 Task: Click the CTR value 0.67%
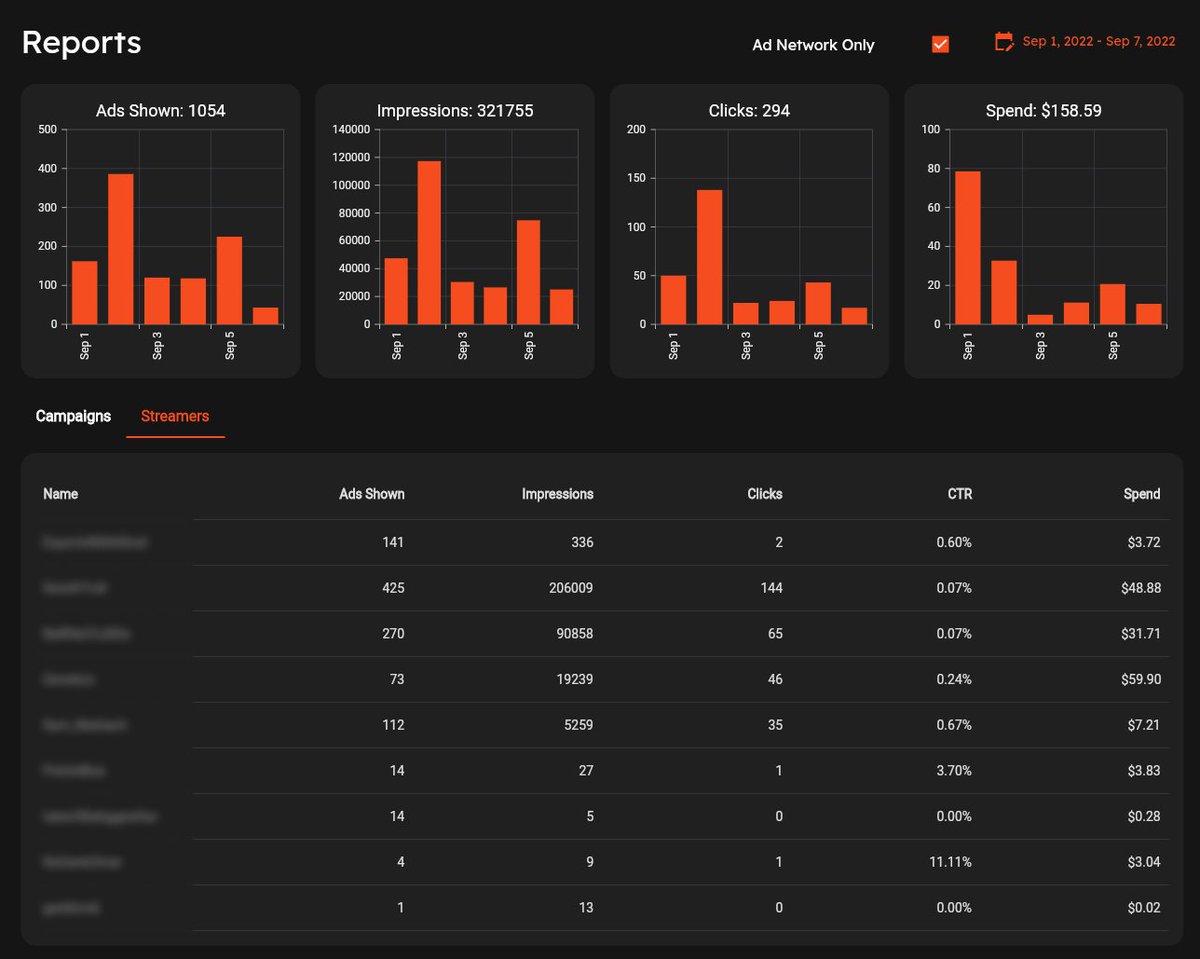coord(955,725)
